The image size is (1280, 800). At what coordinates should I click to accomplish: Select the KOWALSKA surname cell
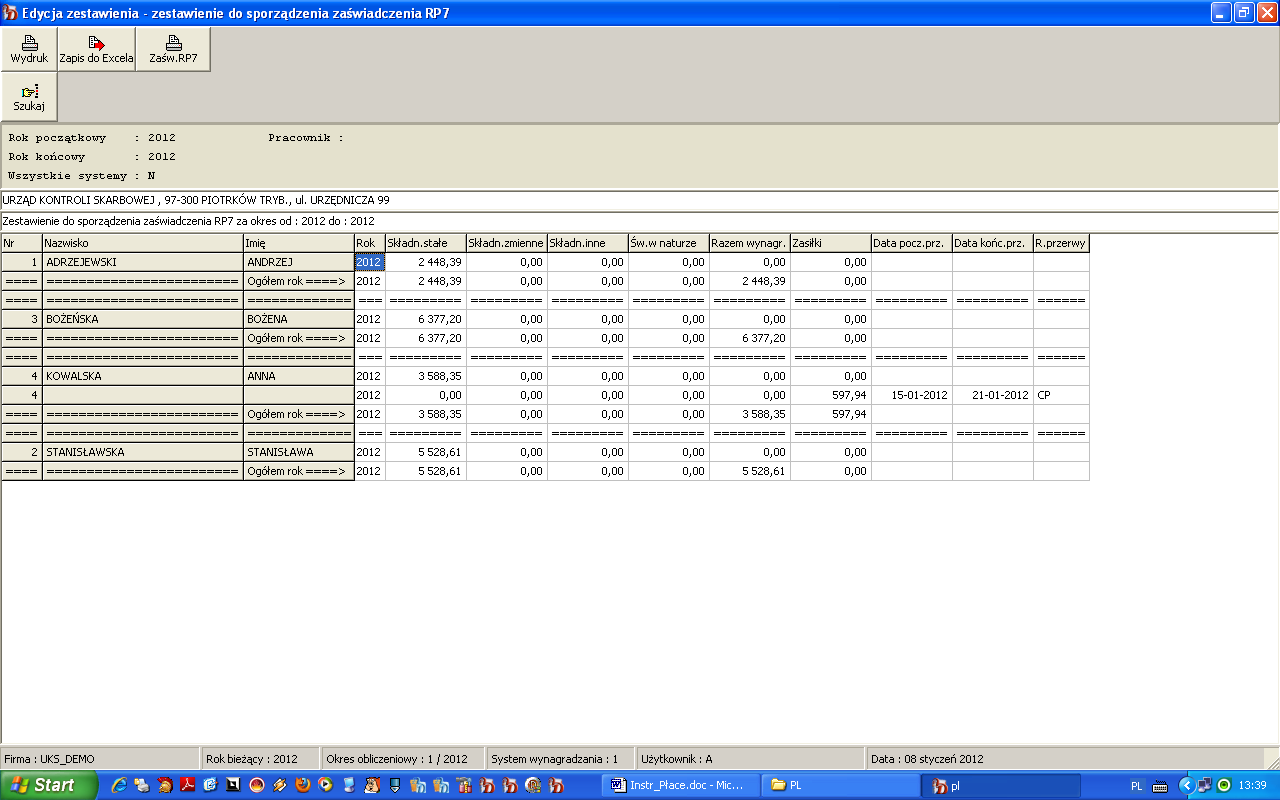143,376
